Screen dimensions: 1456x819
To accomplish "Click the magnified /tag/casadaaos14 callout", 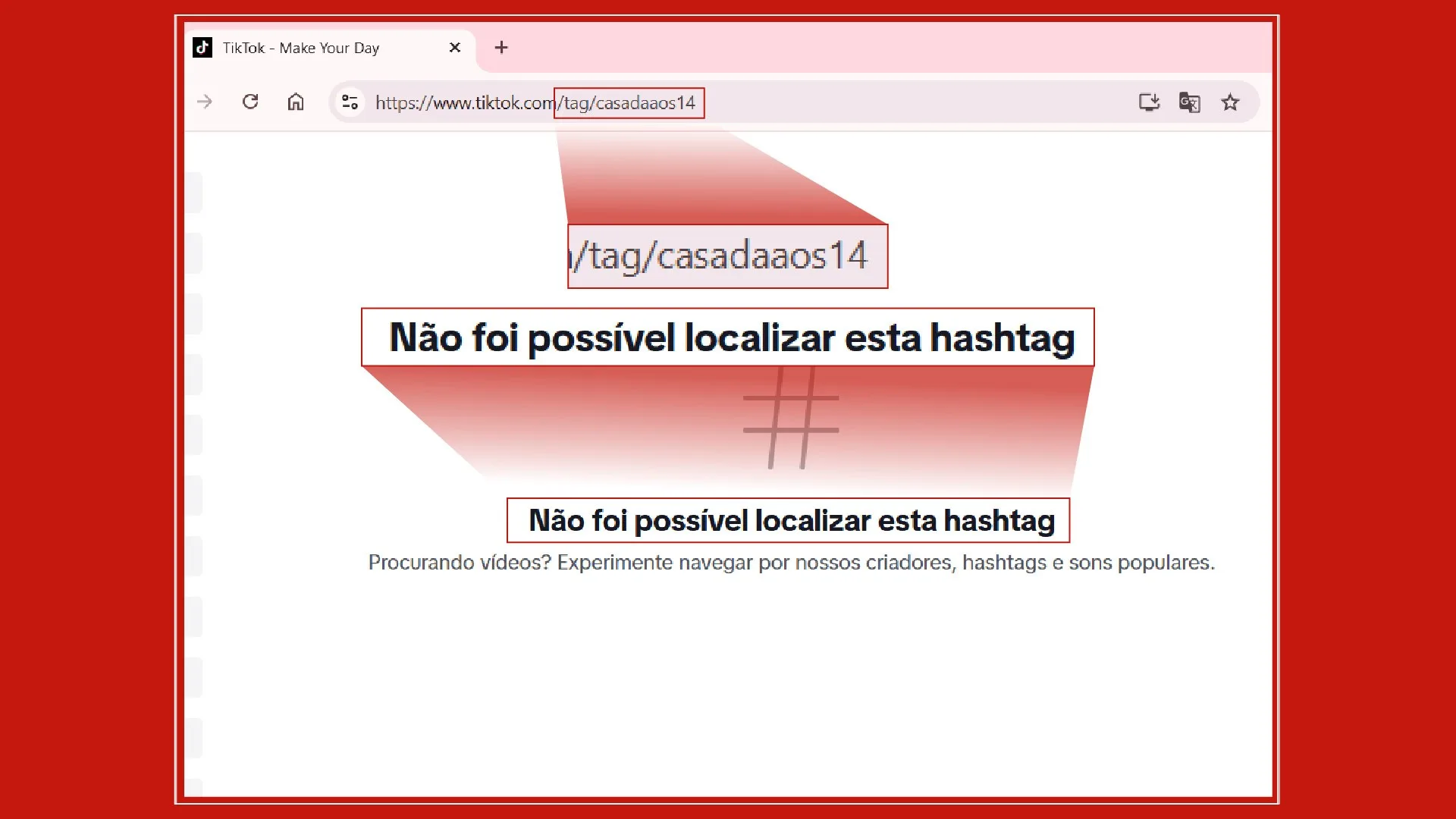I will [x=726, y=256].
